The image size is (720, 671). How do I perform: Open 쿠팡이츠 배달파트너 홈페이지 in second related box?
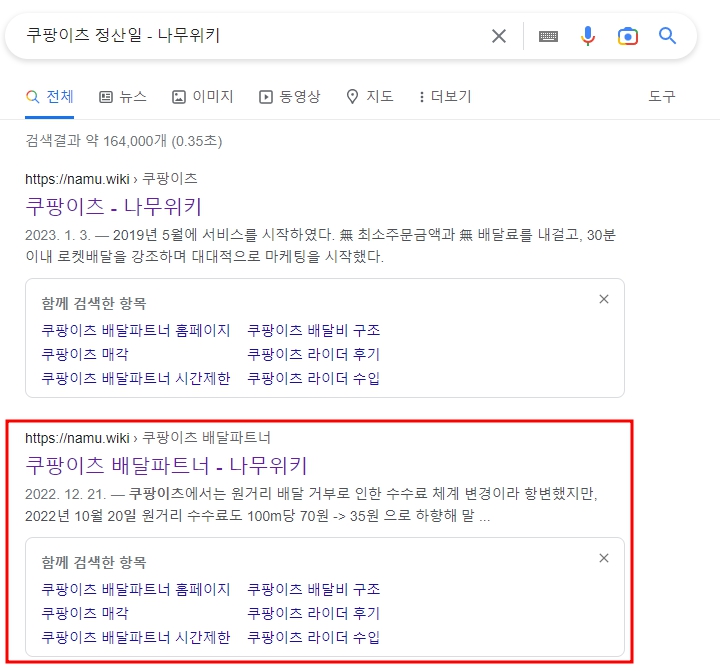tap(135, 589)
